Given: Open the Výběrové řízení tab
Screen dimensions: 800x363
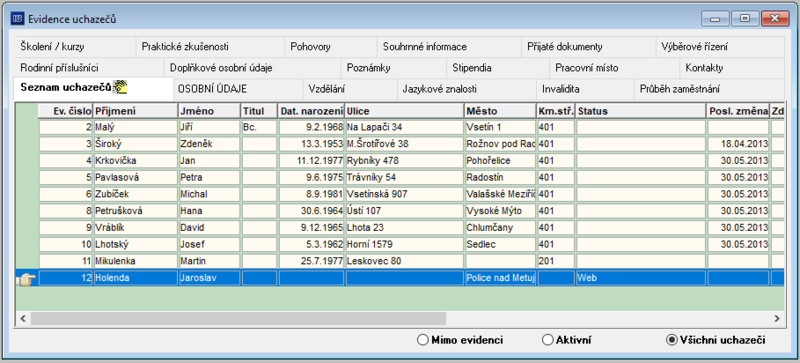Looking at the screenshot, I should (720, 47).
